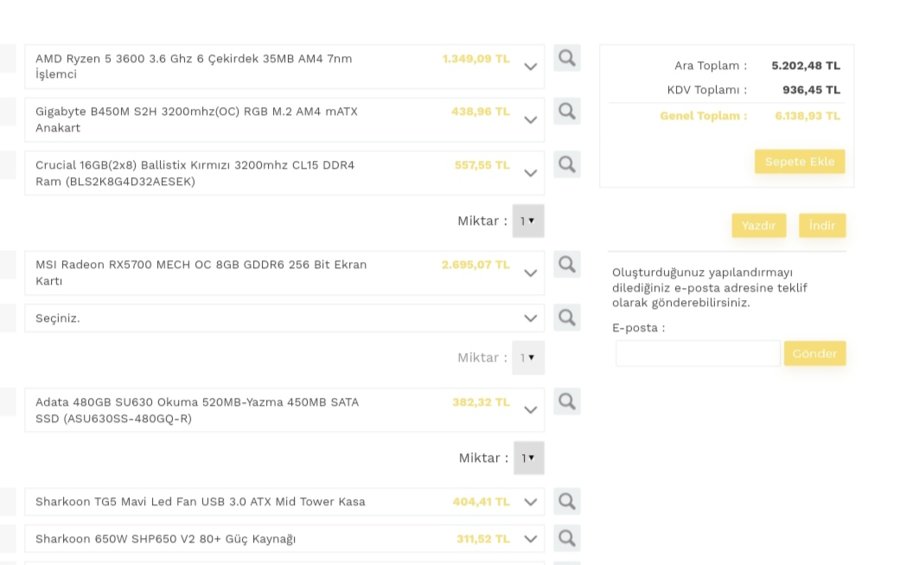This screenshot has width=900, height=565.
Task: Focus the E-posta email input field
Action: click(x=697, y=353)
